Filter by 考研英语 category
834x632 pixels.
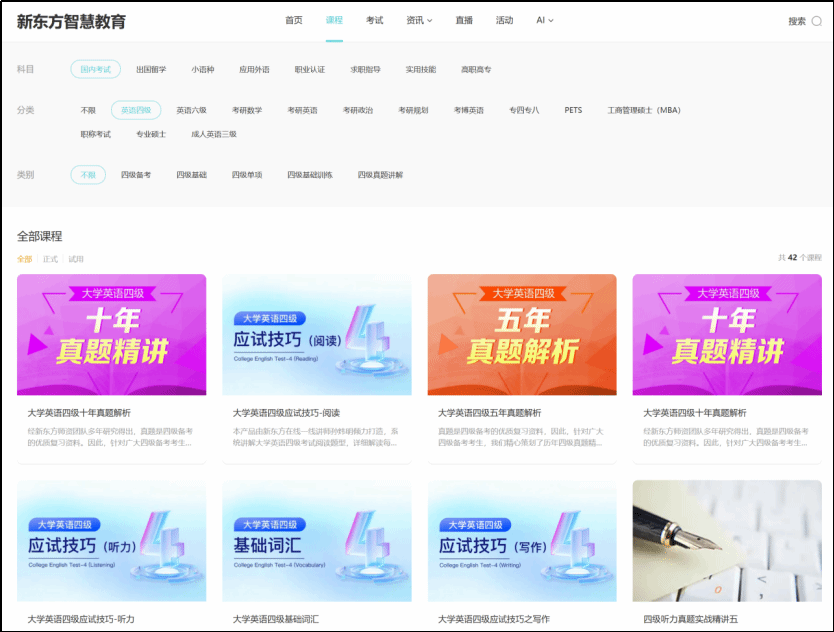click(302, 110)
